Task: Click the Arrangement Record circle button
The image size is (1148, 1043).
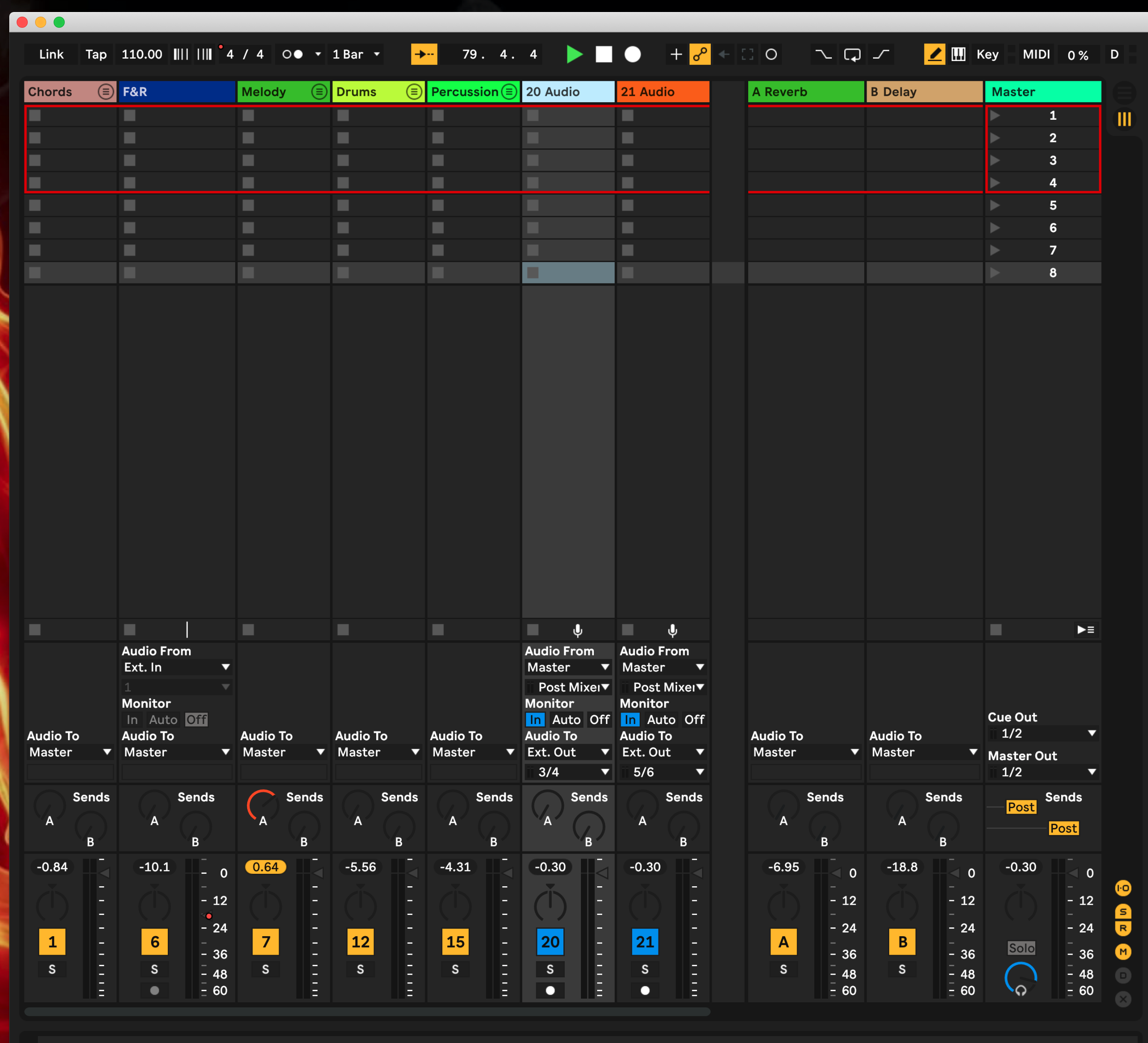Action: [x=633, y=55]
